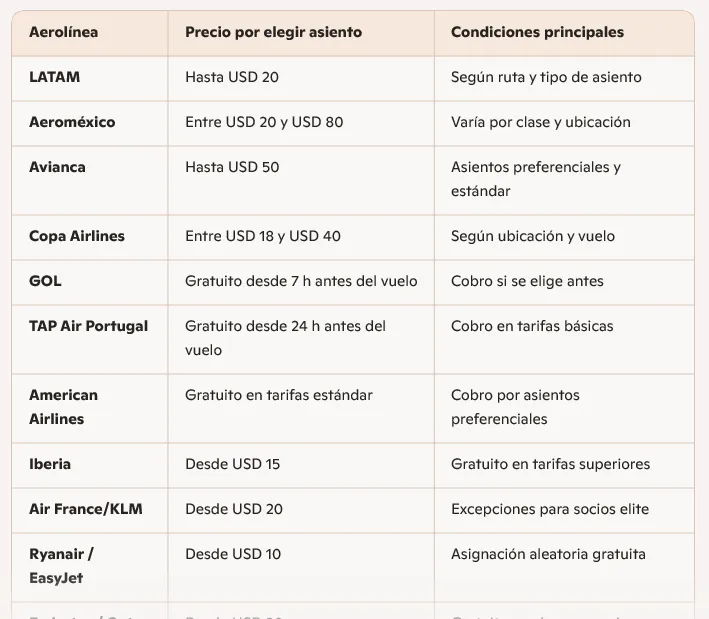Click the Cobro en tarifas básicas condition
Screen dimensions: 709x619
point(532,326)
